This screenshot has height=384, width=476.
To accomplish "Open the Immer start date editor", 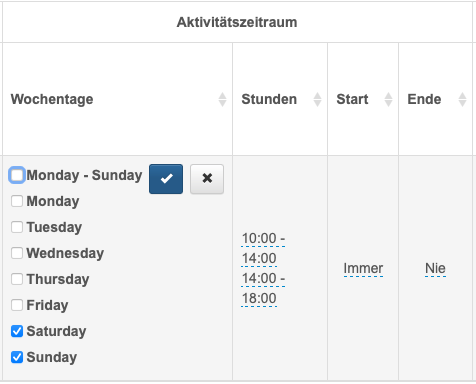I will (x=363, y=268).
